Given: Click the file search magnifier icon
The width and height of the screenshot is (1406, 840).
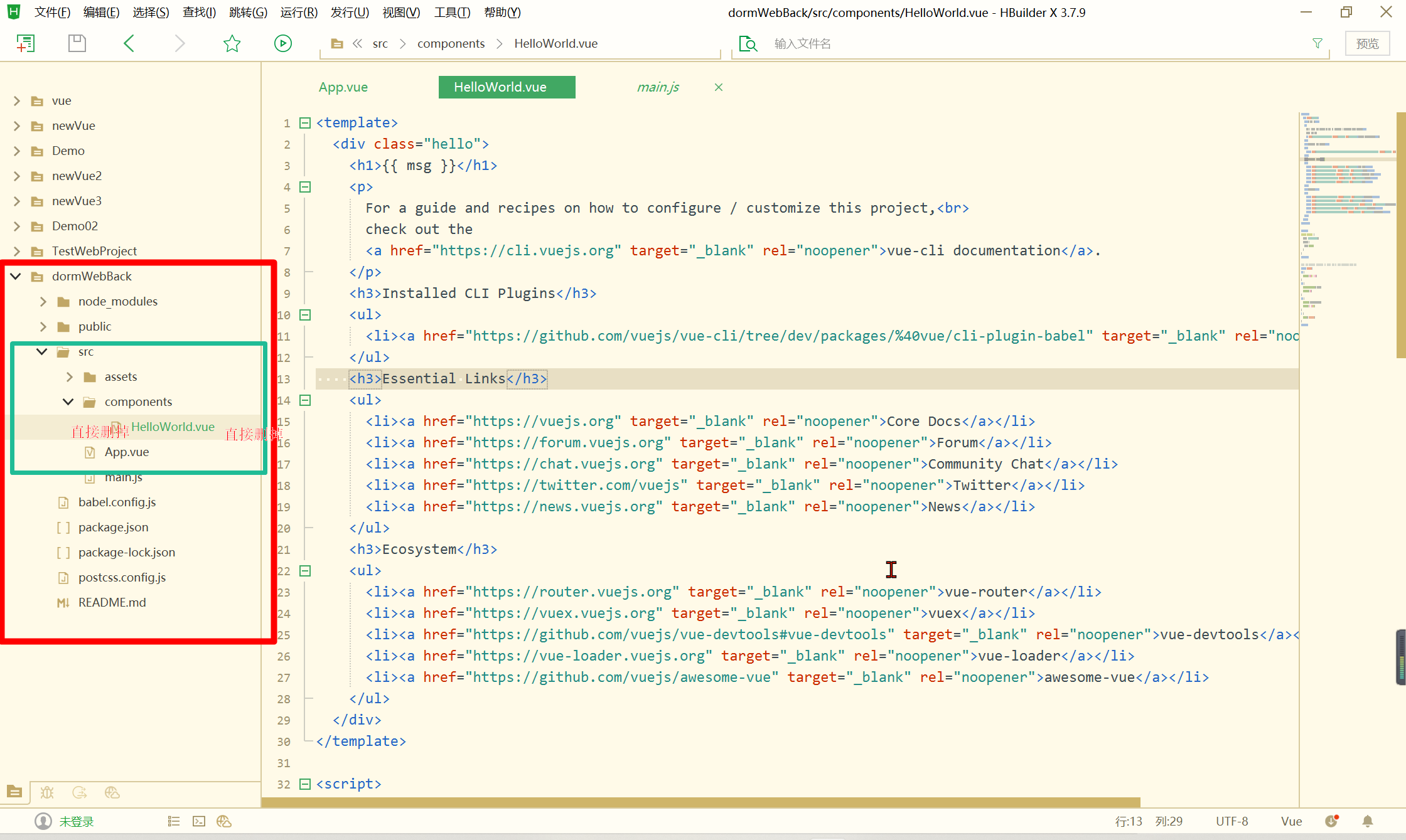Looking at the screenshot, I should pos(748,43).
